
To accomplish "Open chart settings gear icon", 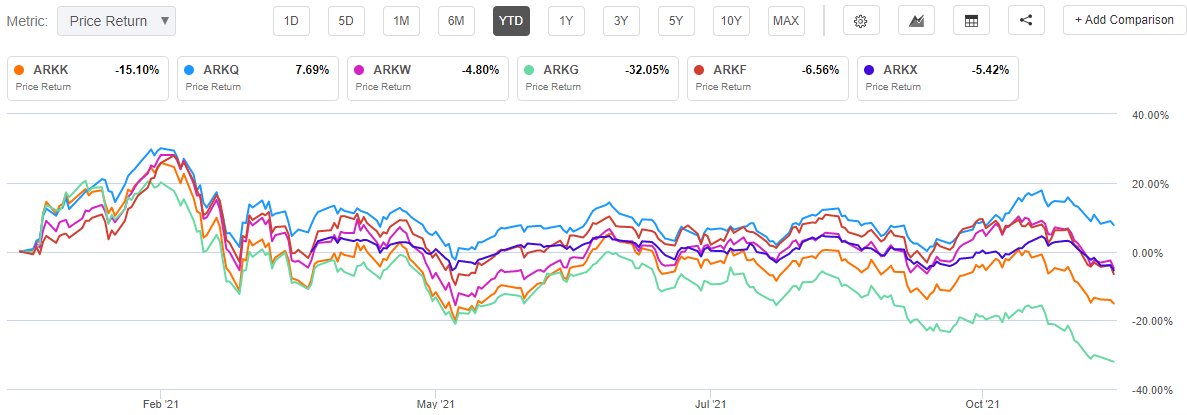I will click(860, 21).
